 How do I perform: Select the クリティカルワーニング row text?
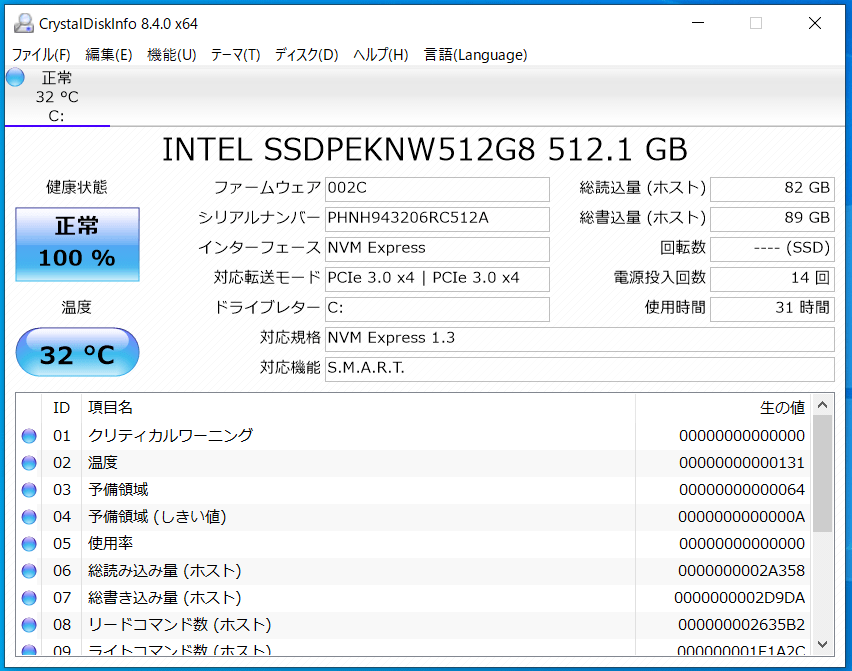coord(170,436)
